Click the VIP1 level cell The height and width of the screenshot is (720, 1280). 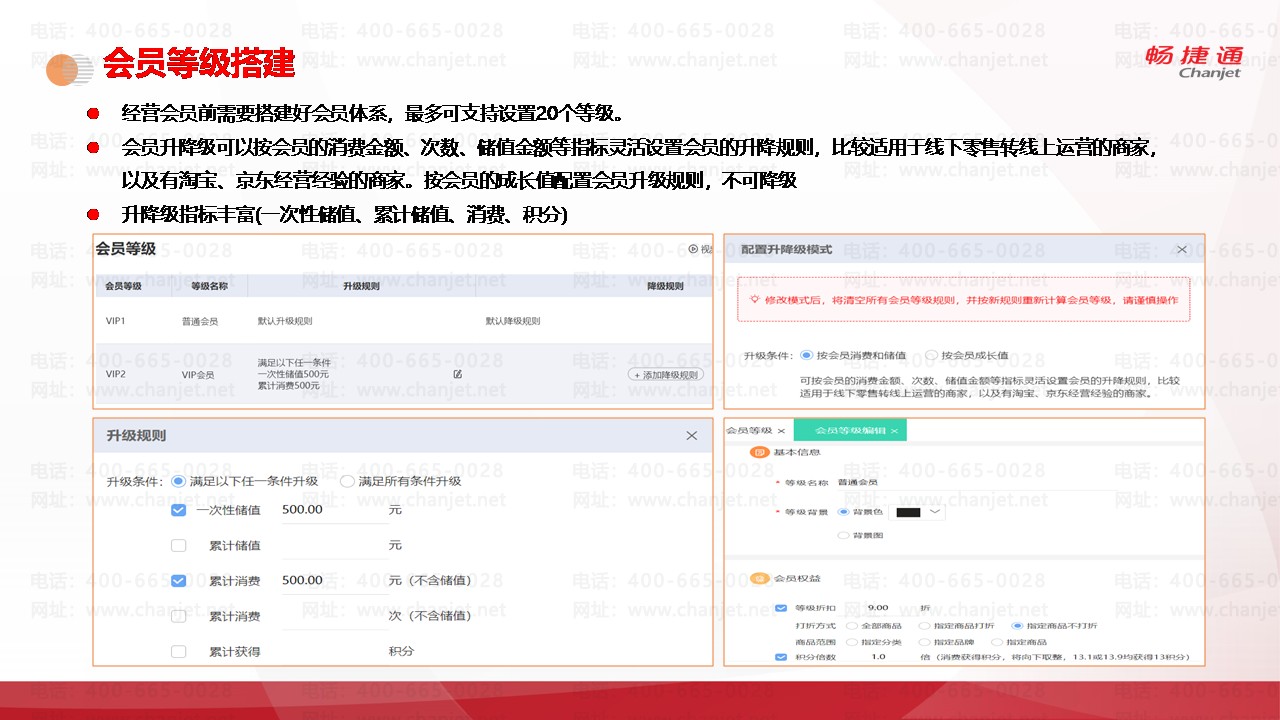pyautogui.click(x=116, y=321)
